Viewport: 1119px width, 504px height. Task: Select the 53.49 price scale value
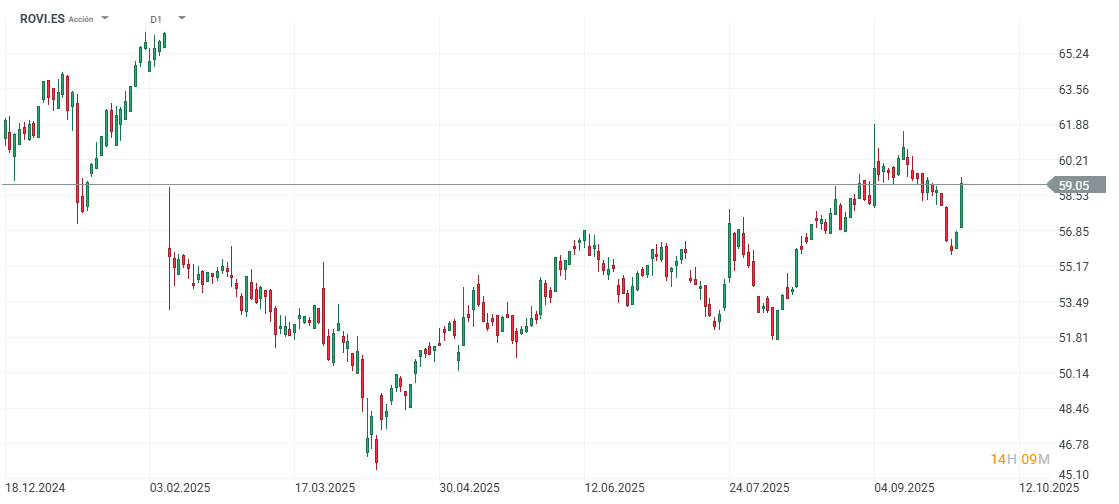pyautogui.click(x=1073, y=303)
